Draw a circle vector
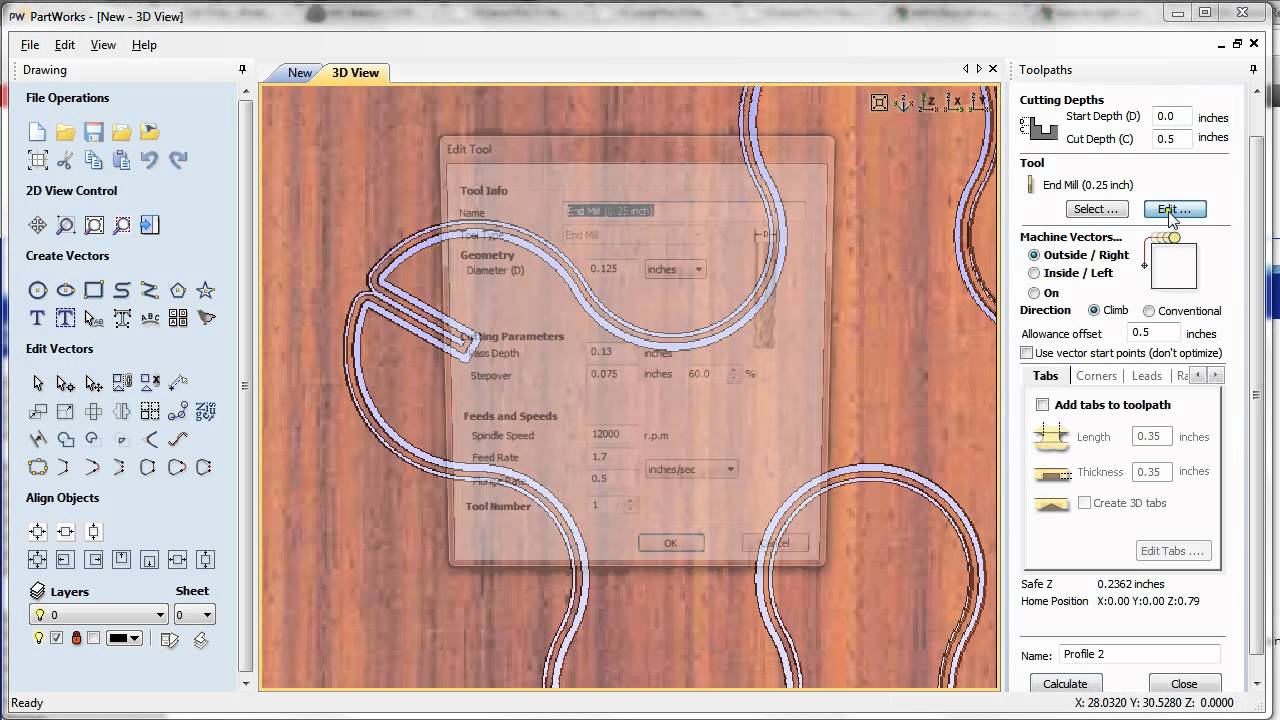The image size is (1280, 720). click(37, 290)
